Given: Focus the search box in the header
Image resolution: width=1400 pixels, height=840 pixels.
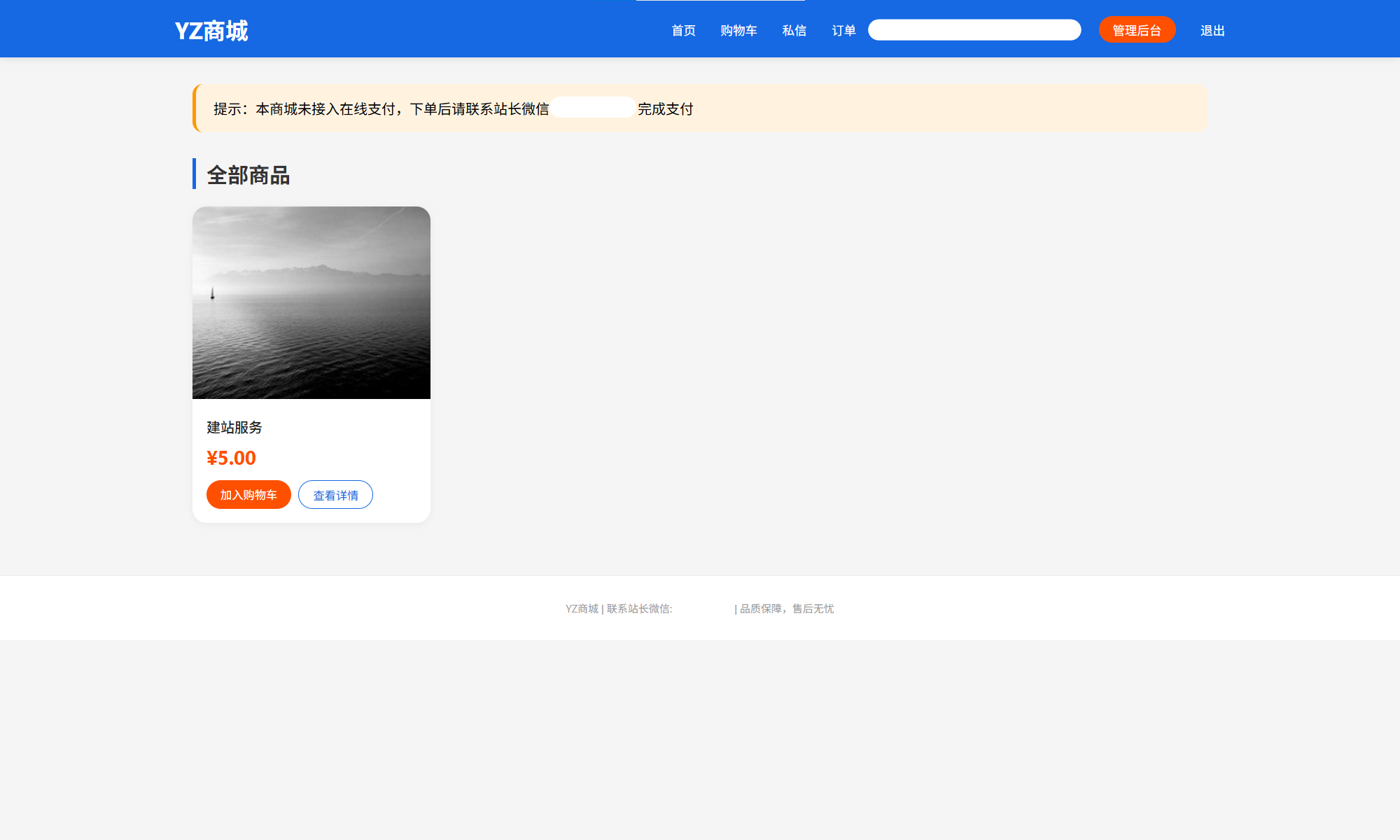Looking at the screenshot, I should pos(974,30).
